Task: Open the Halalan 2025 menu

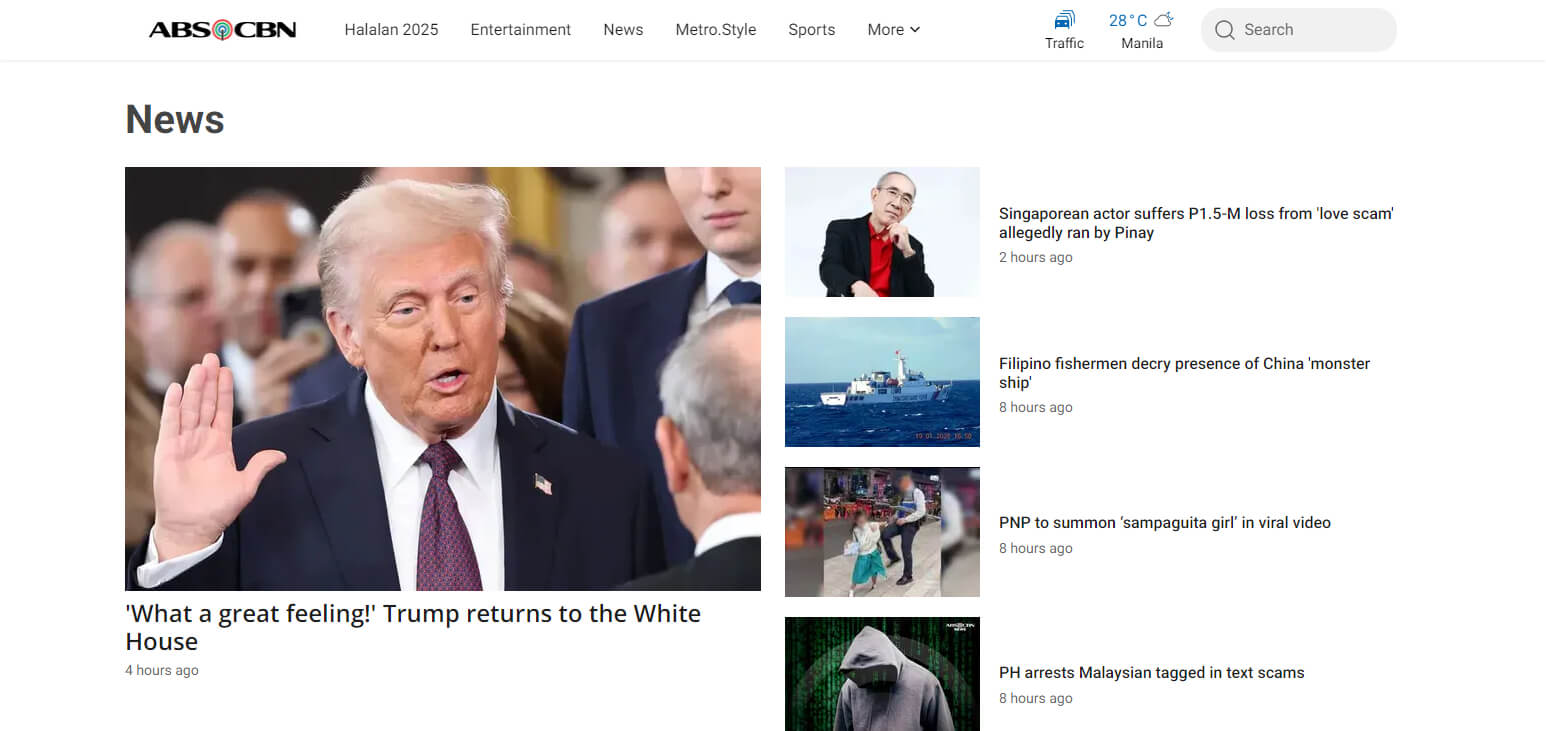Action: pos(391,30)
